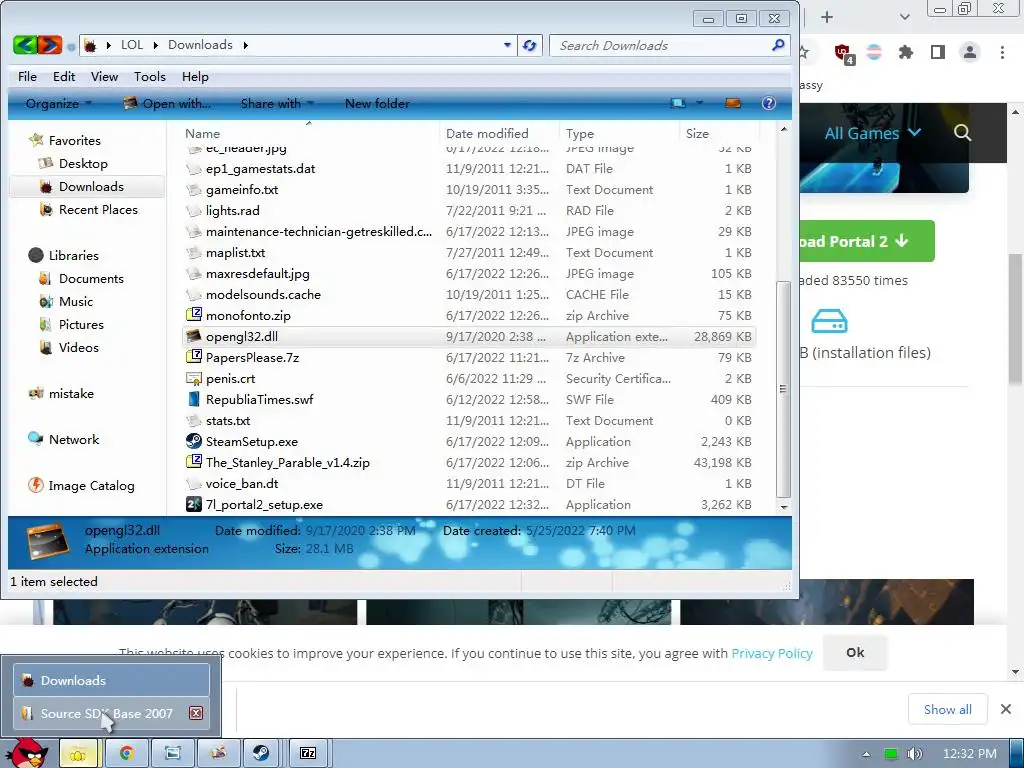
Task: Open the Explorer help icon
Action: tap(769, 103)
